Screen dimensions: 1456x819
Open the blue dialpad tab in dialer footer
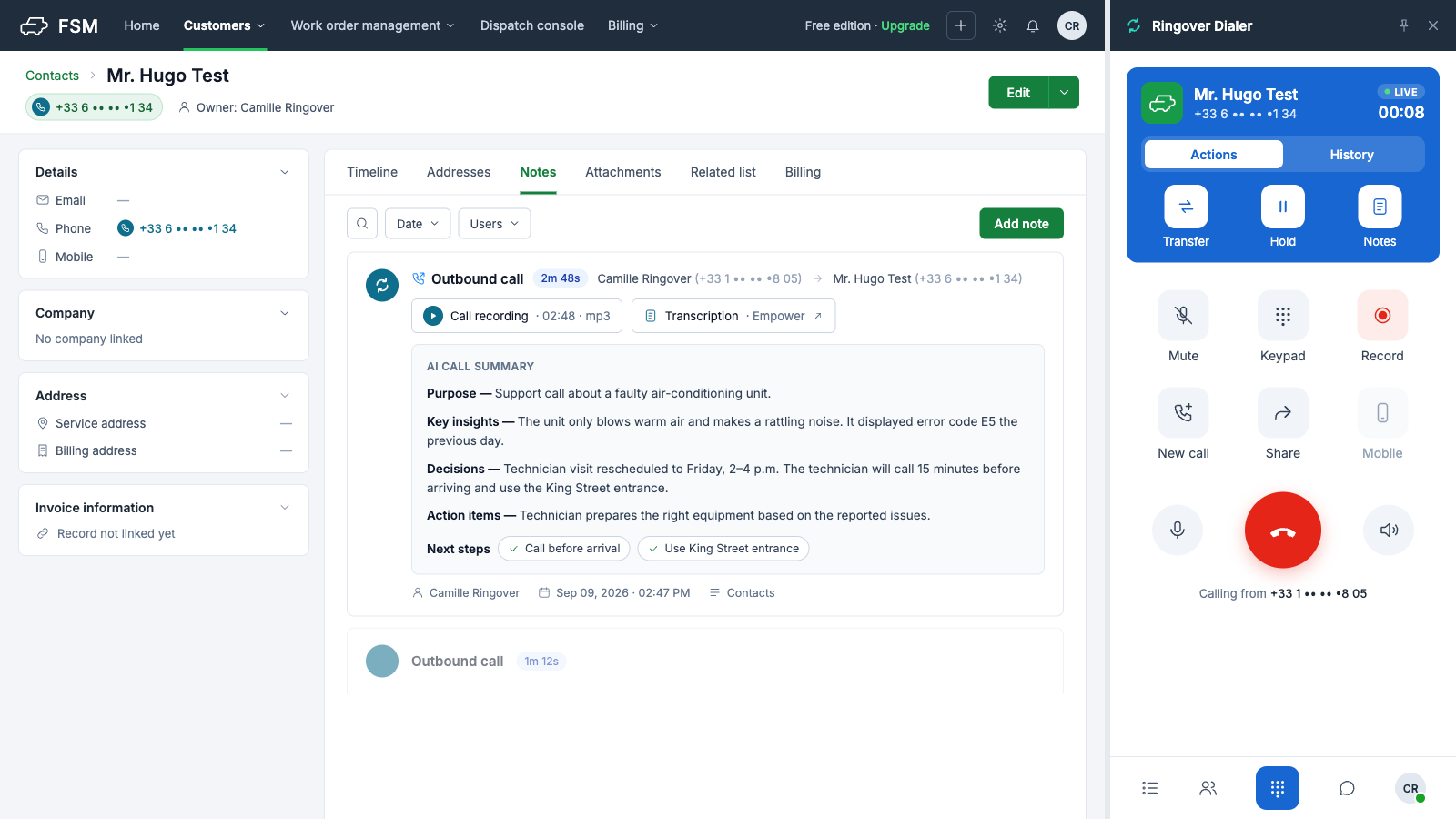tap(1278, 788)
